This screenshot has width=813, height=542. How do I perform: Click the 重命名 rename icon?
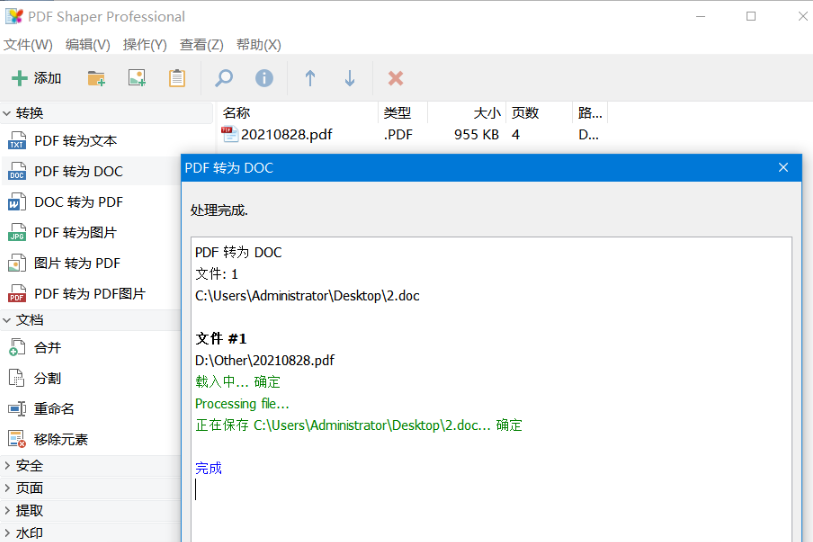point(17,409)
